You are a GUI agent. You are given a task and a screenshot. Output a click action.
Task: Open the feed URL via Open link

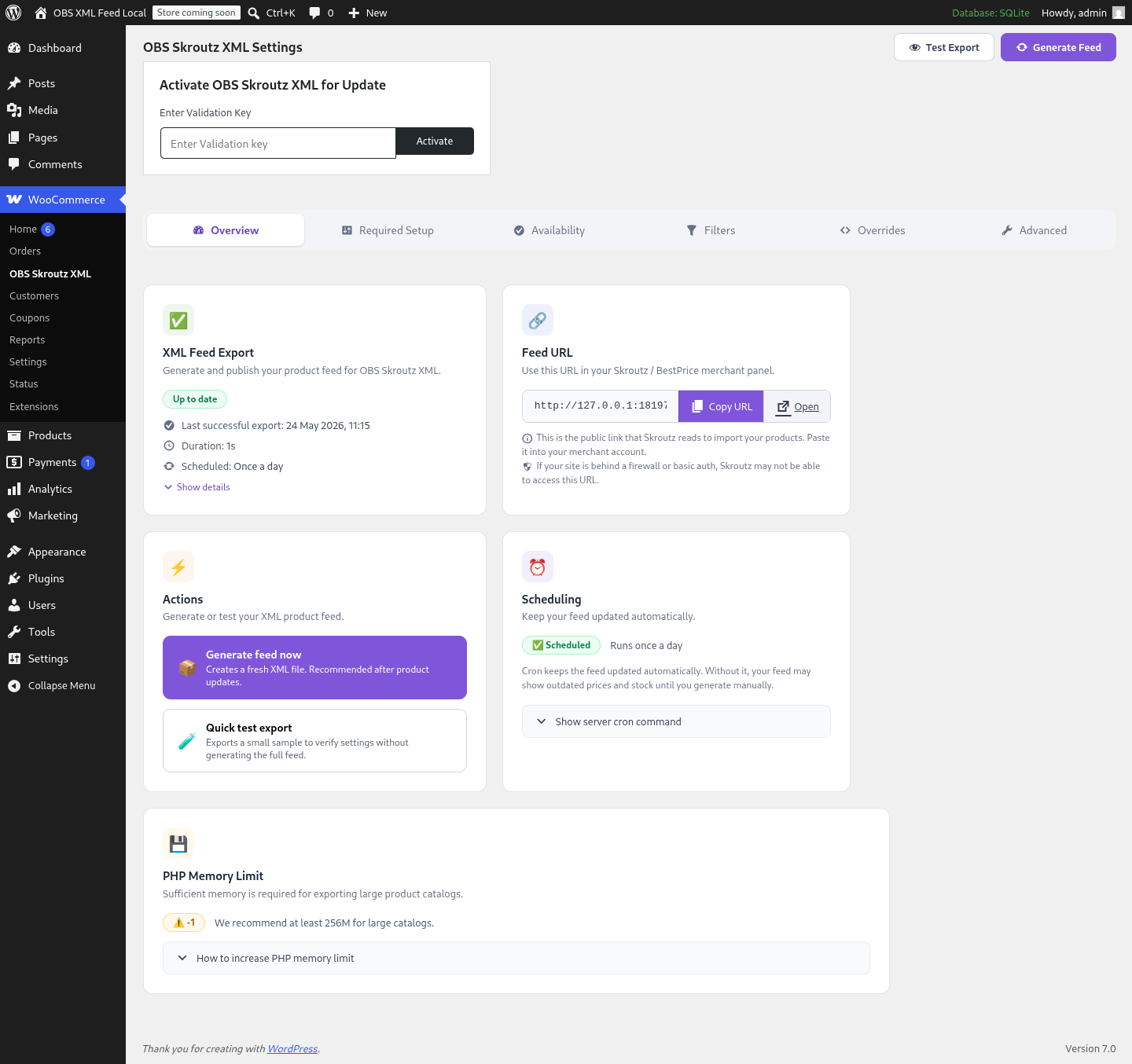797,406
